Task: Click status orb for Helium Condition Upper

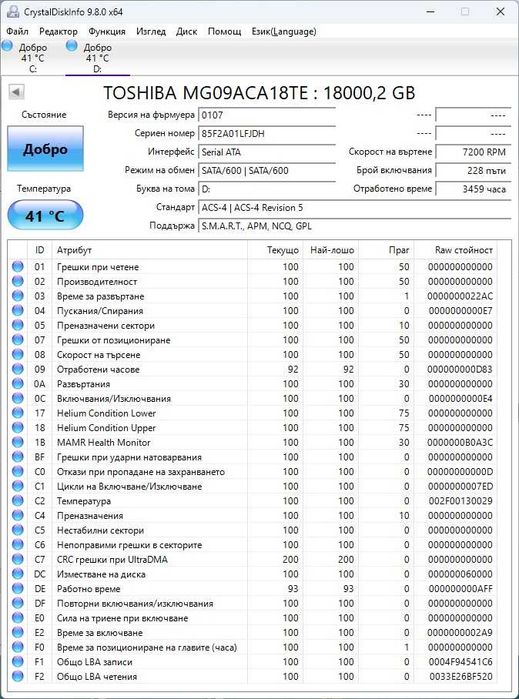Action: 17,428
